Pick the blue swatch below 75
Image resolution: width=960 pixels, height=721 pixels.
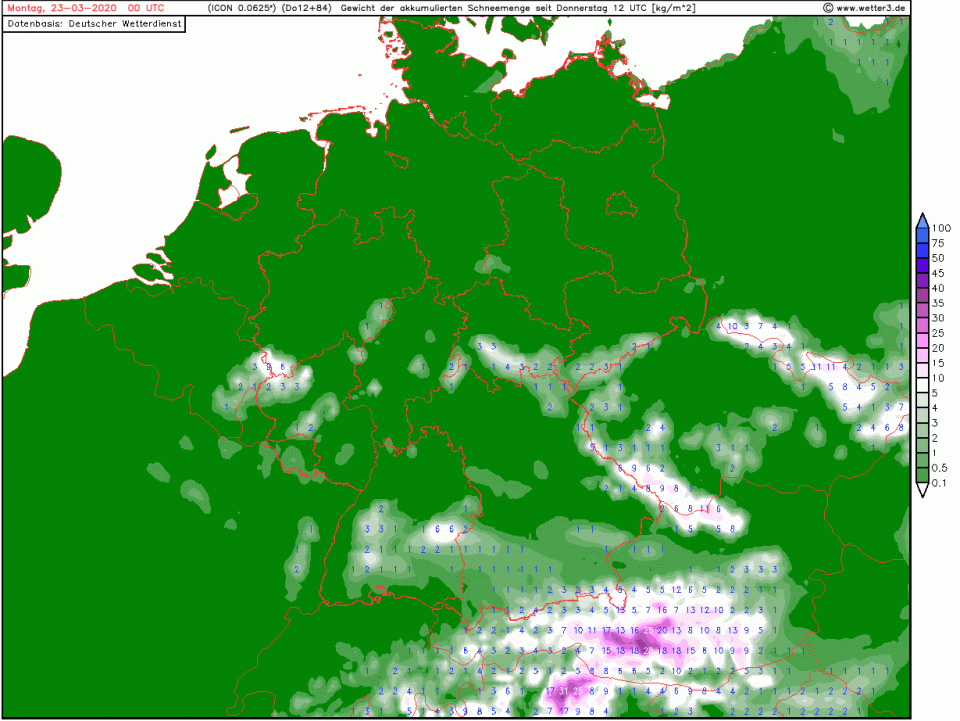(x=922, y=250)
